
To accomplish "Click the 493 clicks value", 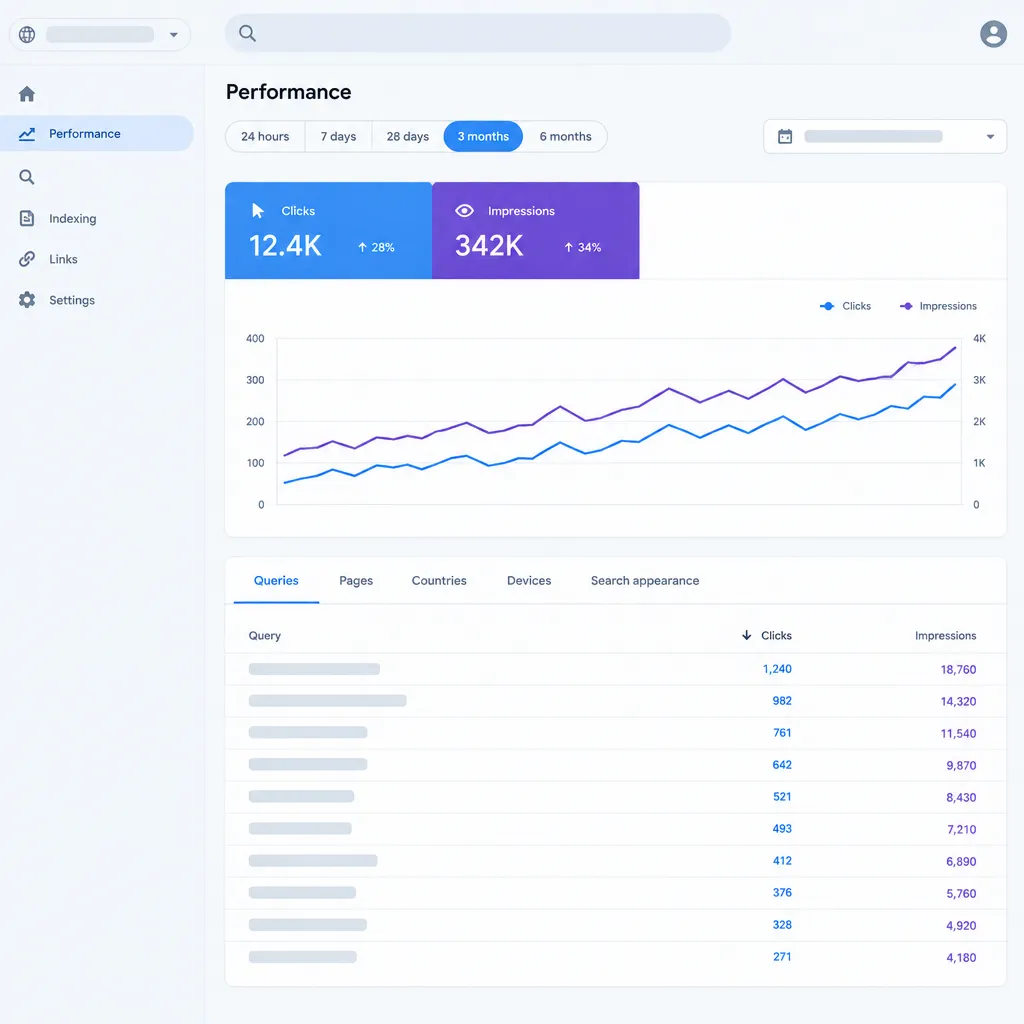I will (782, 829).
